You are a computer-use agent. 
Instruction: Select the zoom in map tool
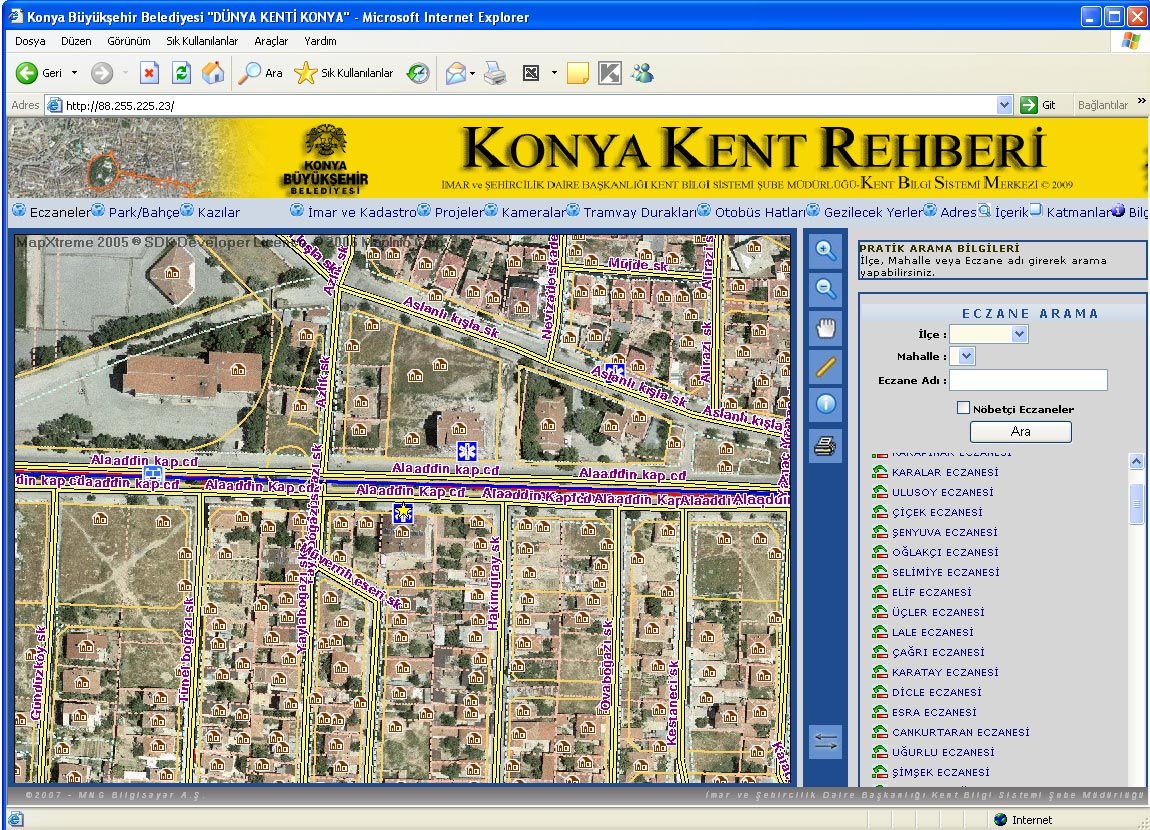click(x=825, y=251)
